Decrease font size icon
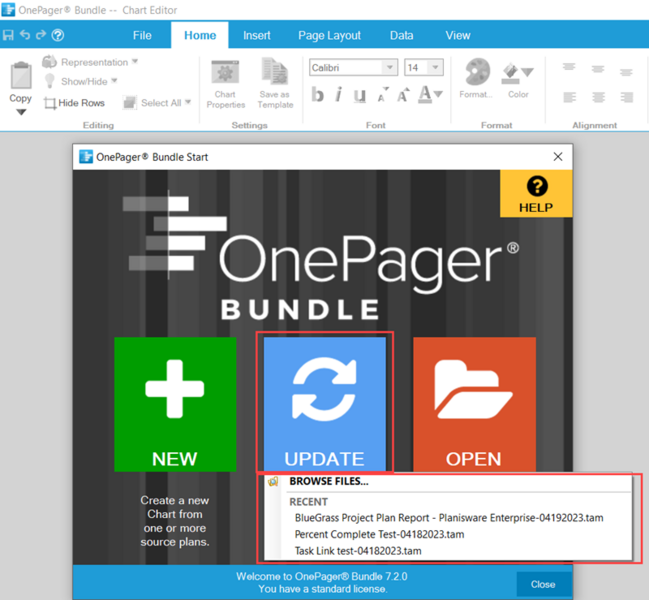This screenshot has width=649, height=600. pyautogui.click(x=382, y=95)
